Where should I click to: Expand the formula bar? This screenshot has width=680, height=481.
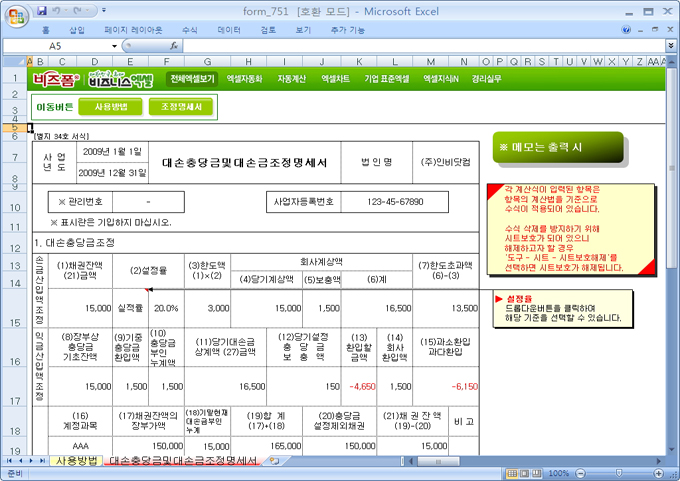tap(671, 46)
